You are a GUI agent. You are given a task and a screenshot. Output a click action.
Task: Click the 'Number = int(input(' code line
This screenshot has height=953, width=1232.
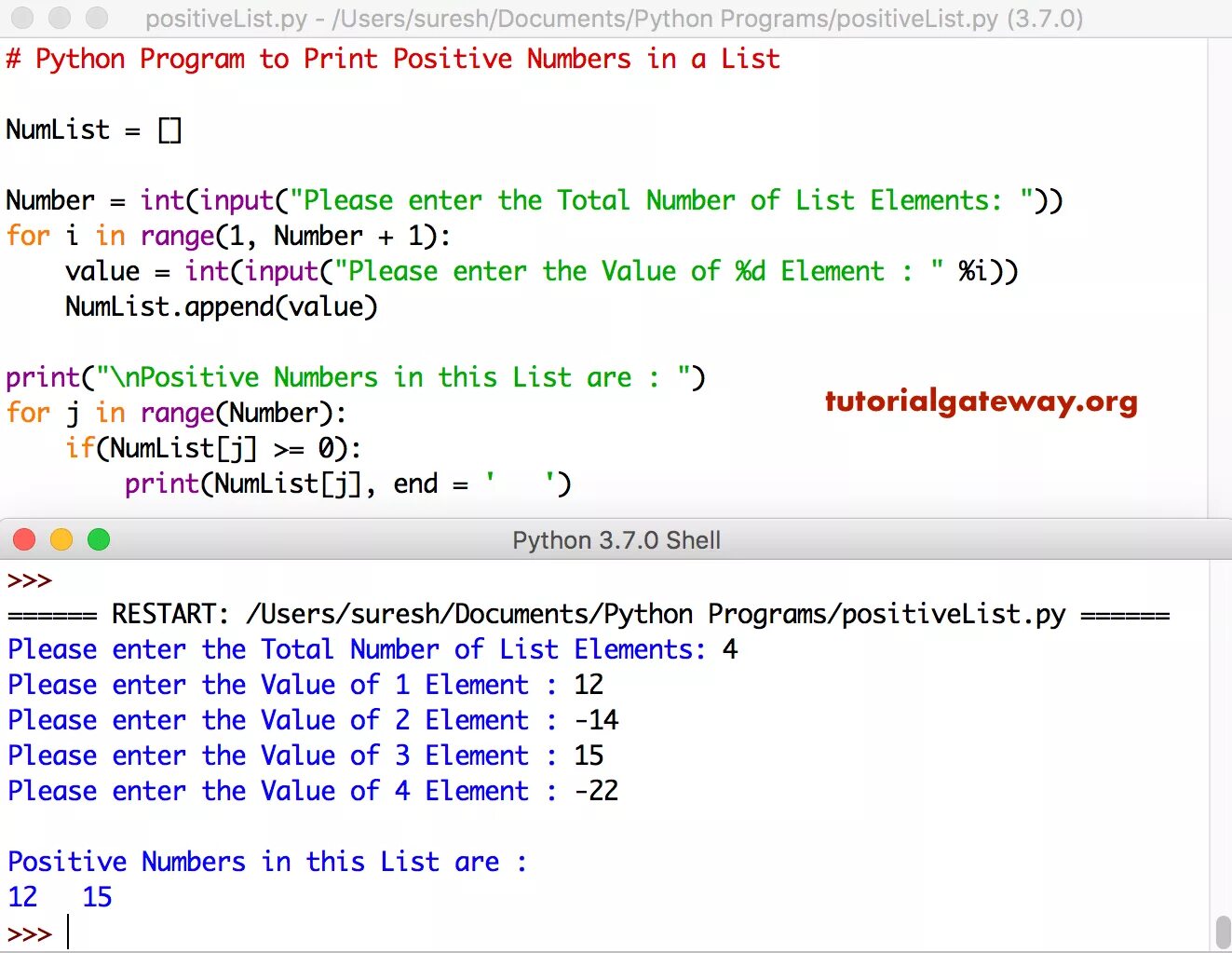(535, 200)
